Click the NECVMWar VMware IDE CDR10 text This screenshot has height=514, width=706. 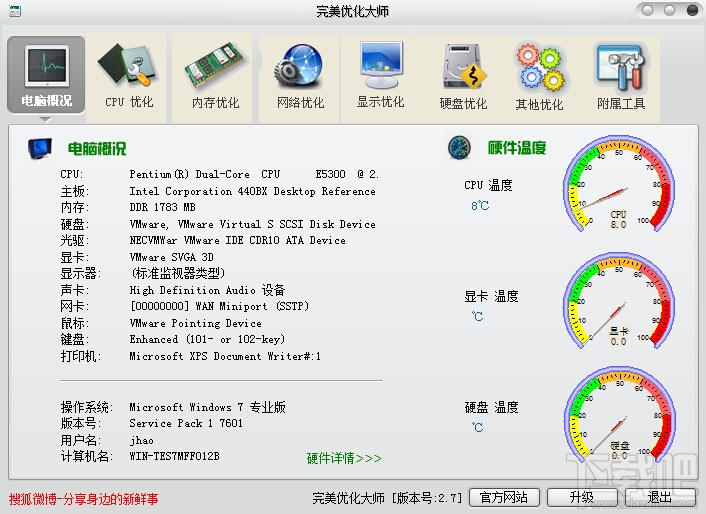[237, 240]
